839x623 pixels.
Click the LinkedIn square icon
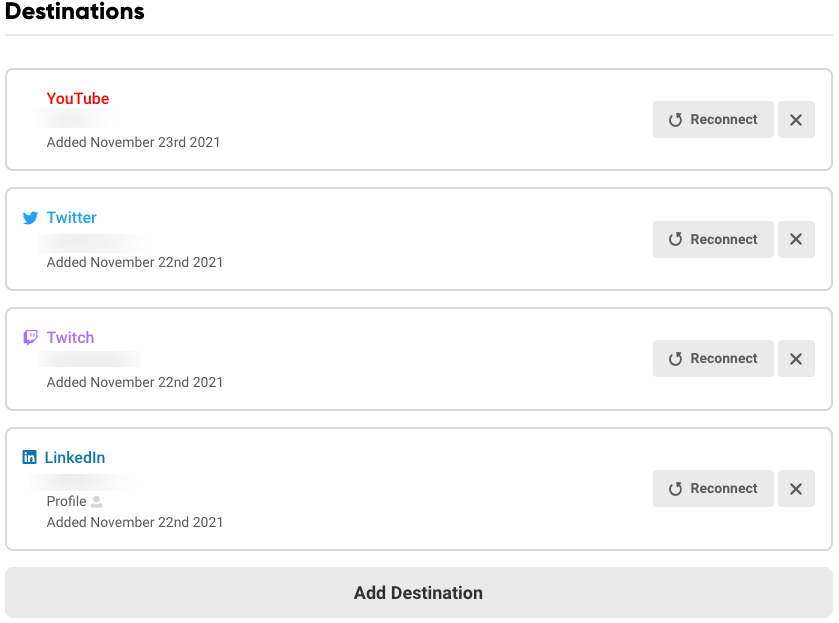[29, 457]
